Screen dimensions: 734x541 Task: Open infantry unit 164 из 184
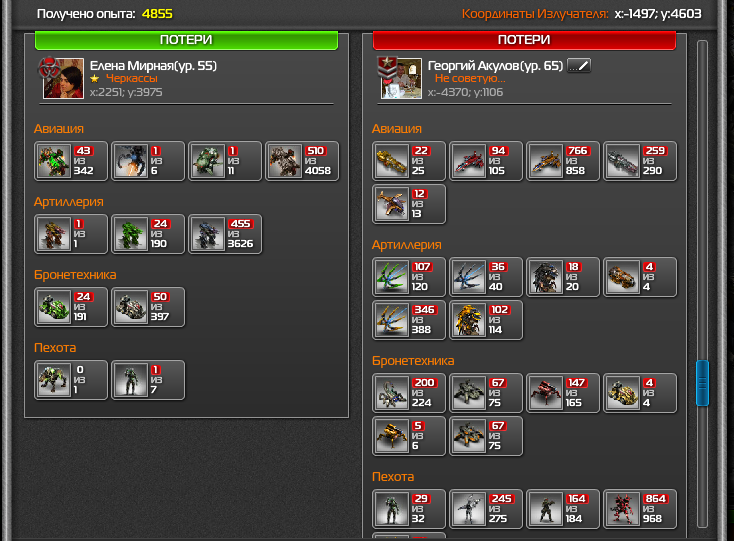click(x=563, y=509)
